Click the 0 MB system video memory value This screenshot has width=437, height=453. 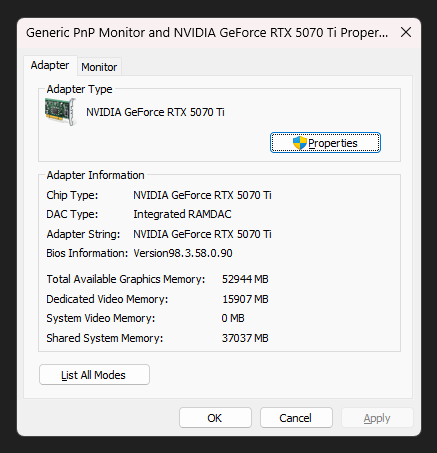tap(233, 318)
